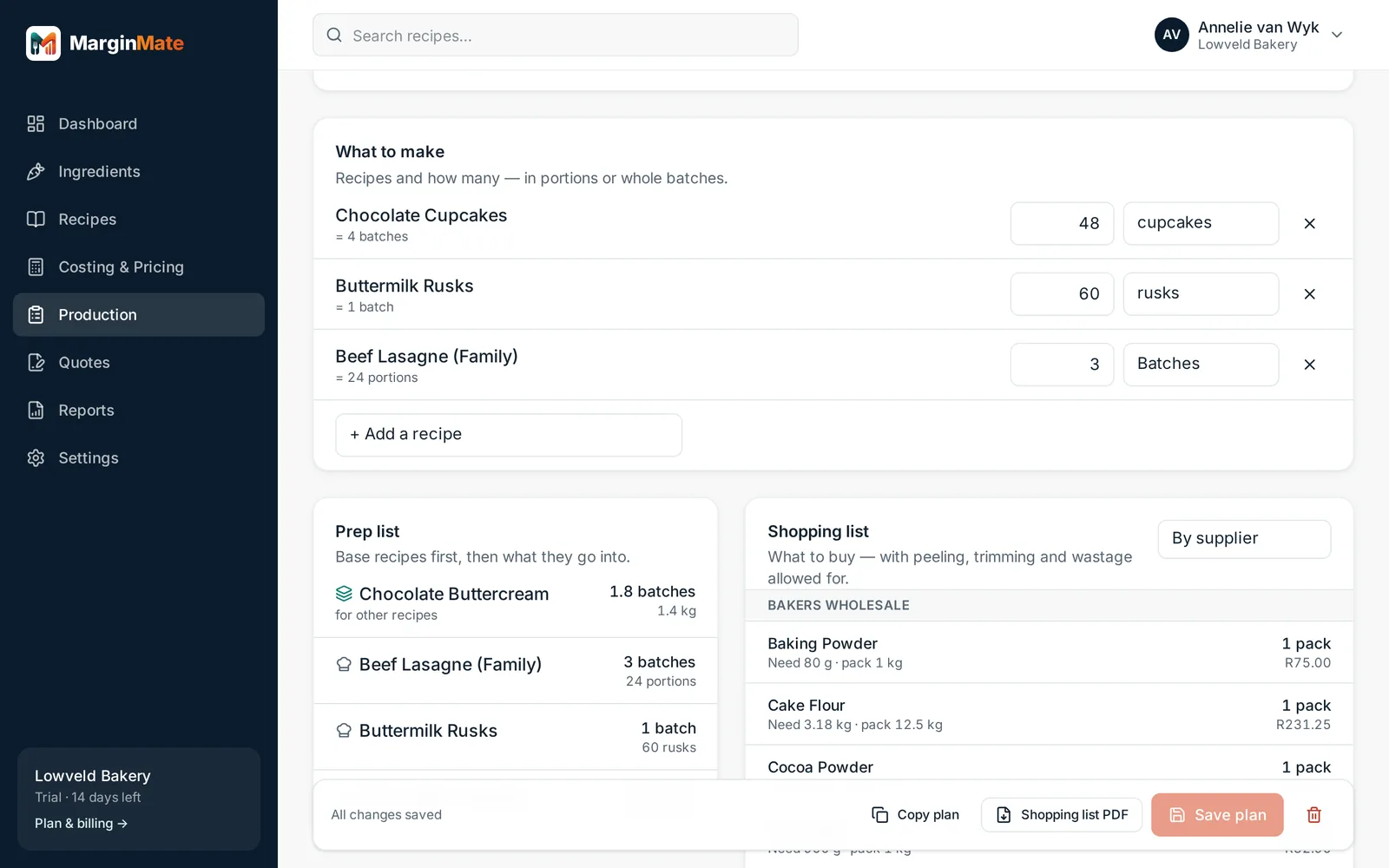Image resolution: width=1389 pixels, height=868 pixels.
Task: Go to Ingredients in the sidebar
Action: point(139,172)
